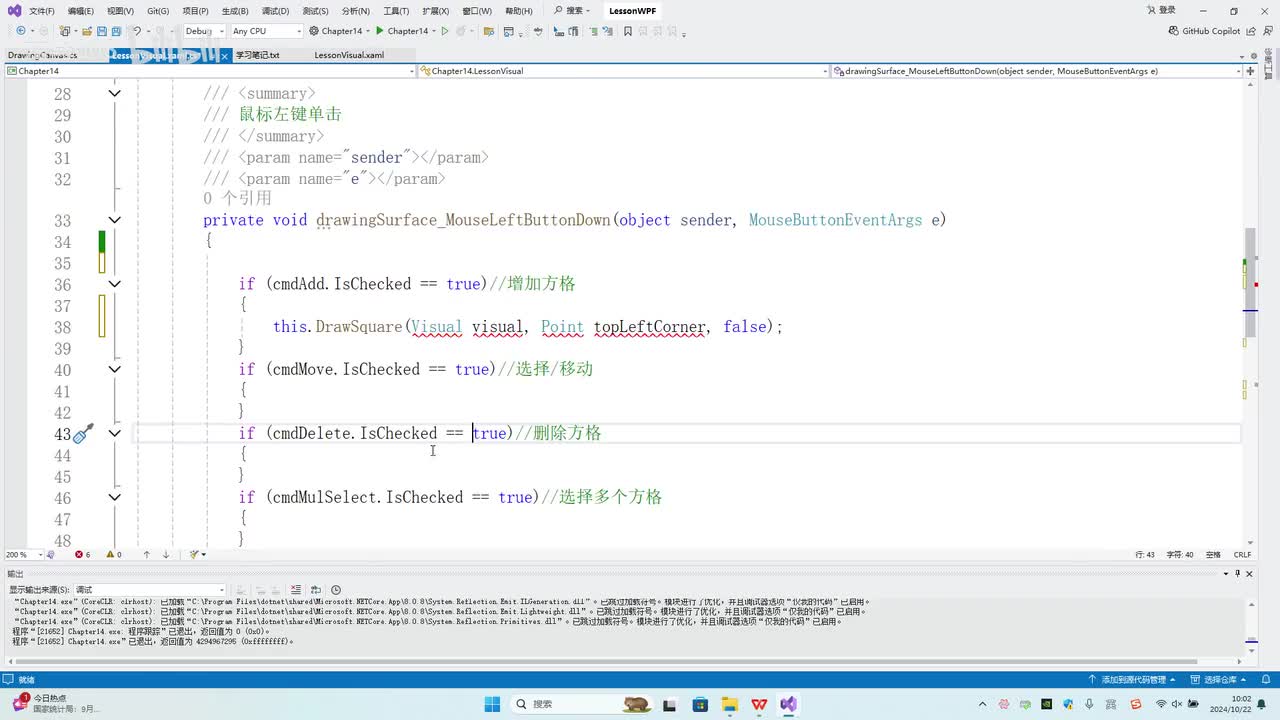Collapse the cmdMulSelect if block at line 46

[114, 497]
